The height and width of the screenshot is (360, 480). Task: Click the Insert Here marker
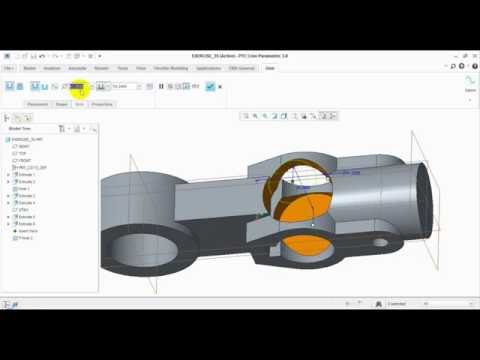pyautogui.click(x=25, y=231)
